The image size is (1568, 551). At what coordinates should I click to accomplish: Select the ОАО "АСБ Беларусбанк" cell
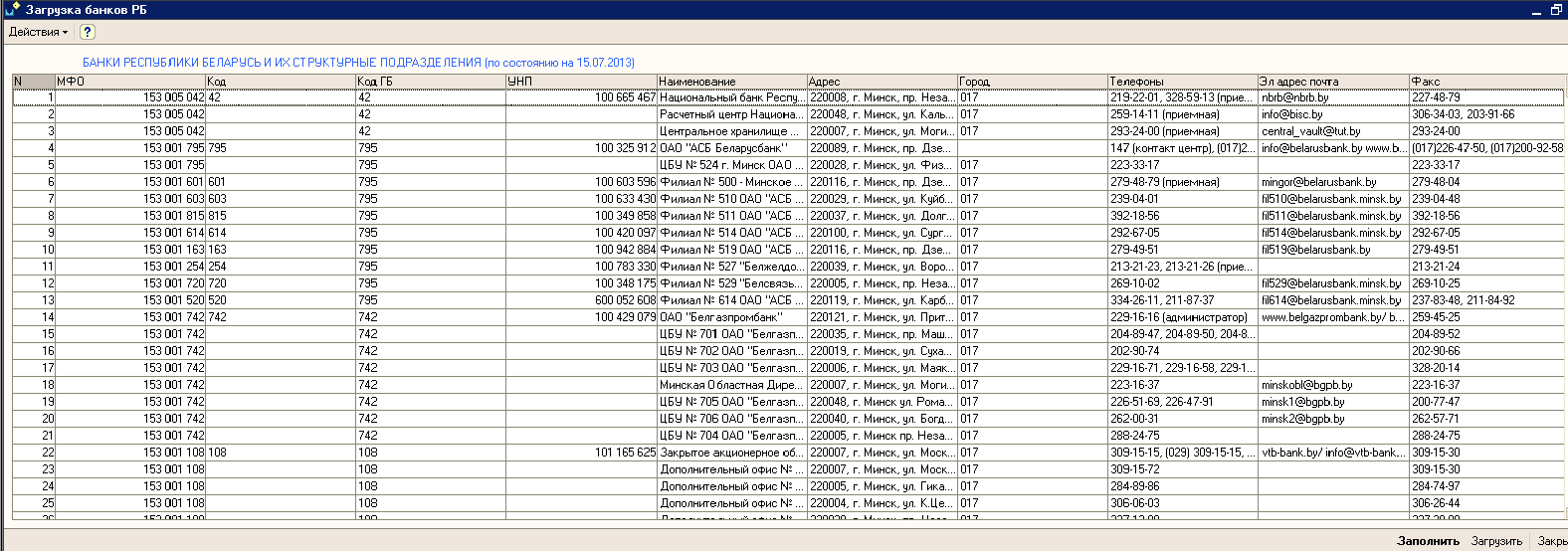click(731, 148)
